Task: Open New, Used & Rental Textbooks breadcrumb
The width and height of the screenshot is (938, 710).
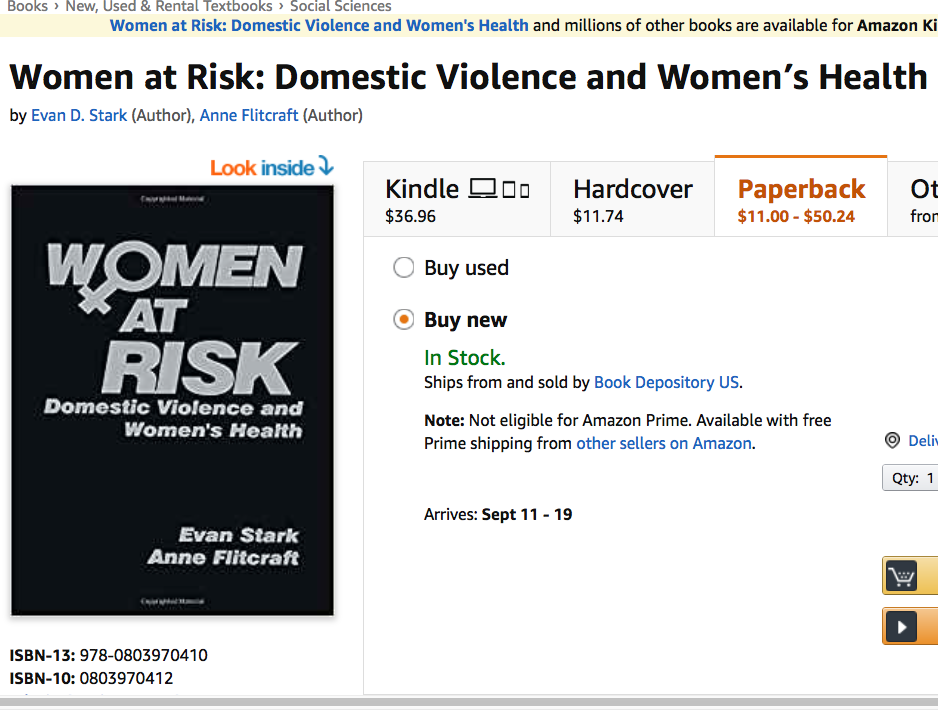Action: click(169, 6)
